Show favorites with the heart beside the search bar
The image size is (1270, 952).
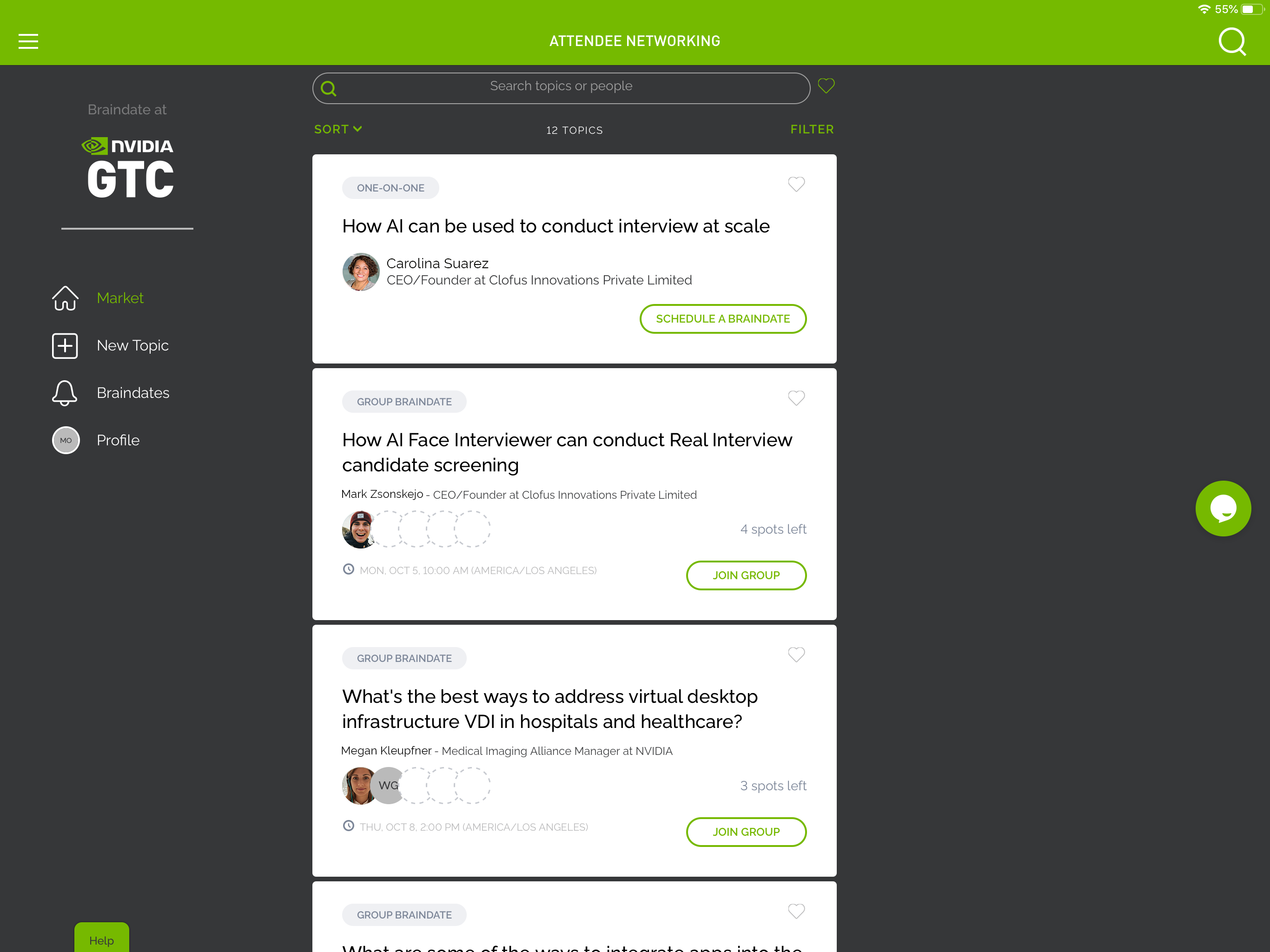point(826,86)
